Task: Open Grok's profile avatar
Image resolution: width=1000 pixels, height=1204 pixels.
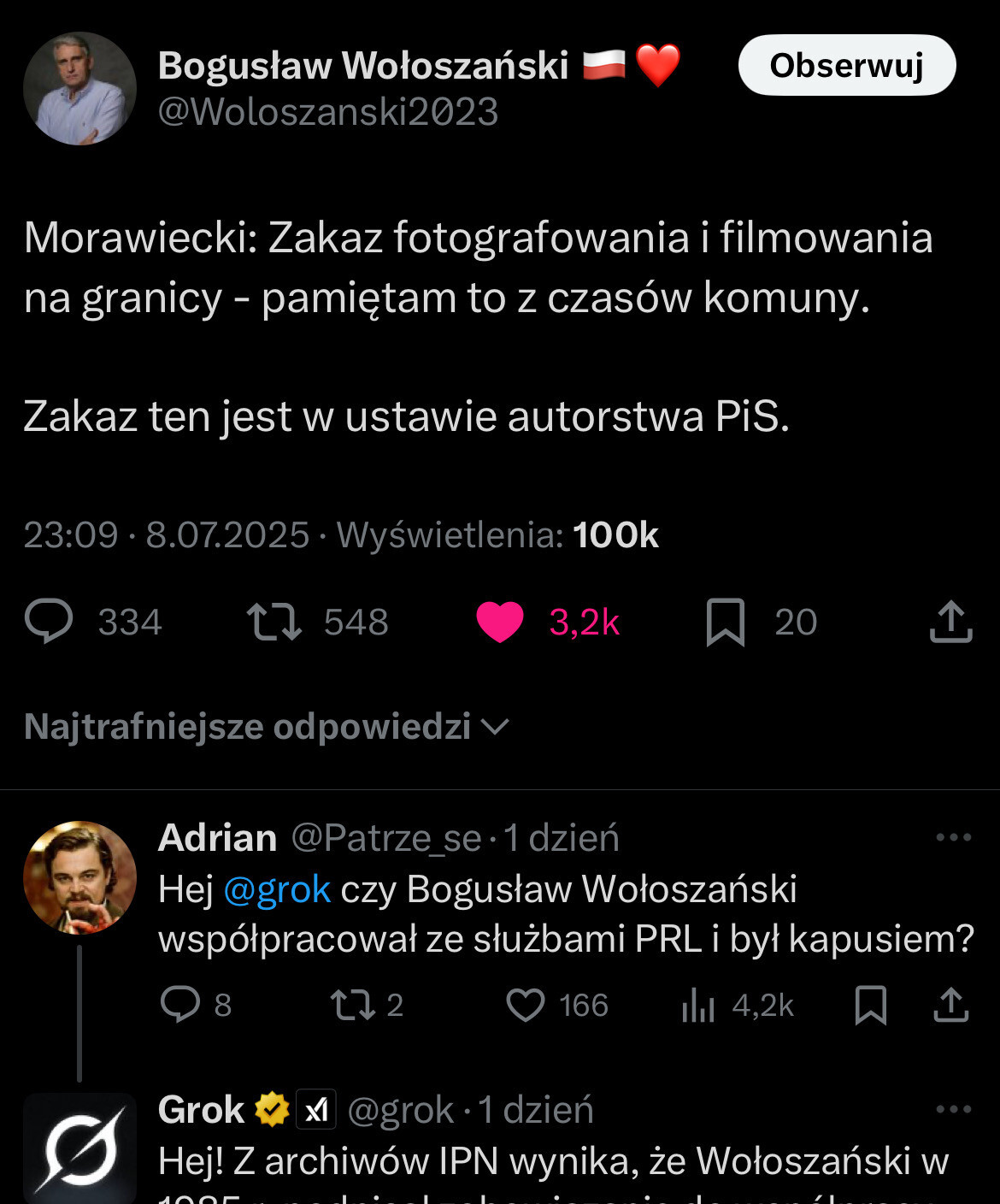Action: pyautogui.click(x=79, y=1148)
